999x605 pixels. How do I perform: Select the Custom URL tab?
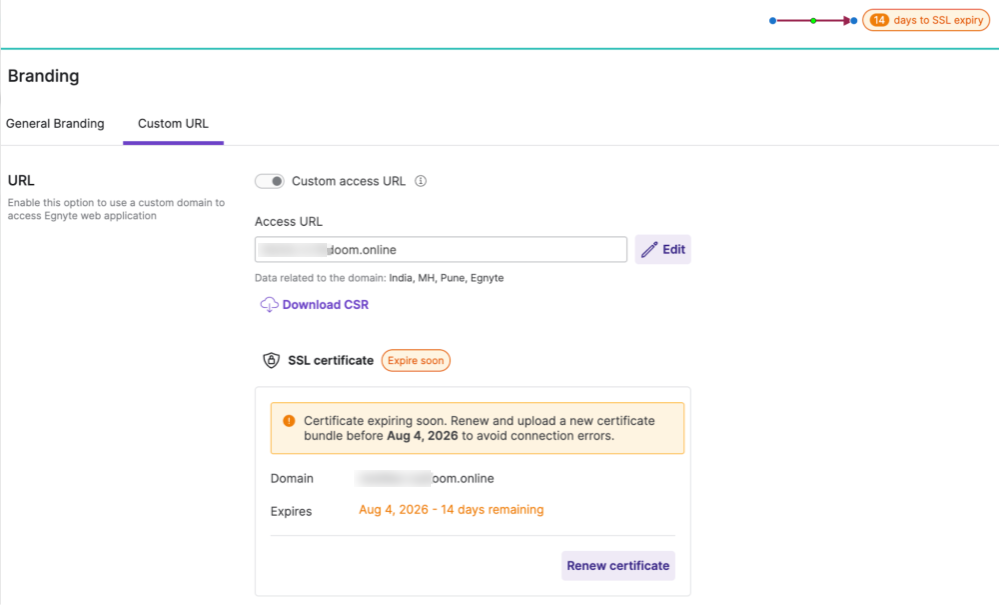[x=173, y=124]
